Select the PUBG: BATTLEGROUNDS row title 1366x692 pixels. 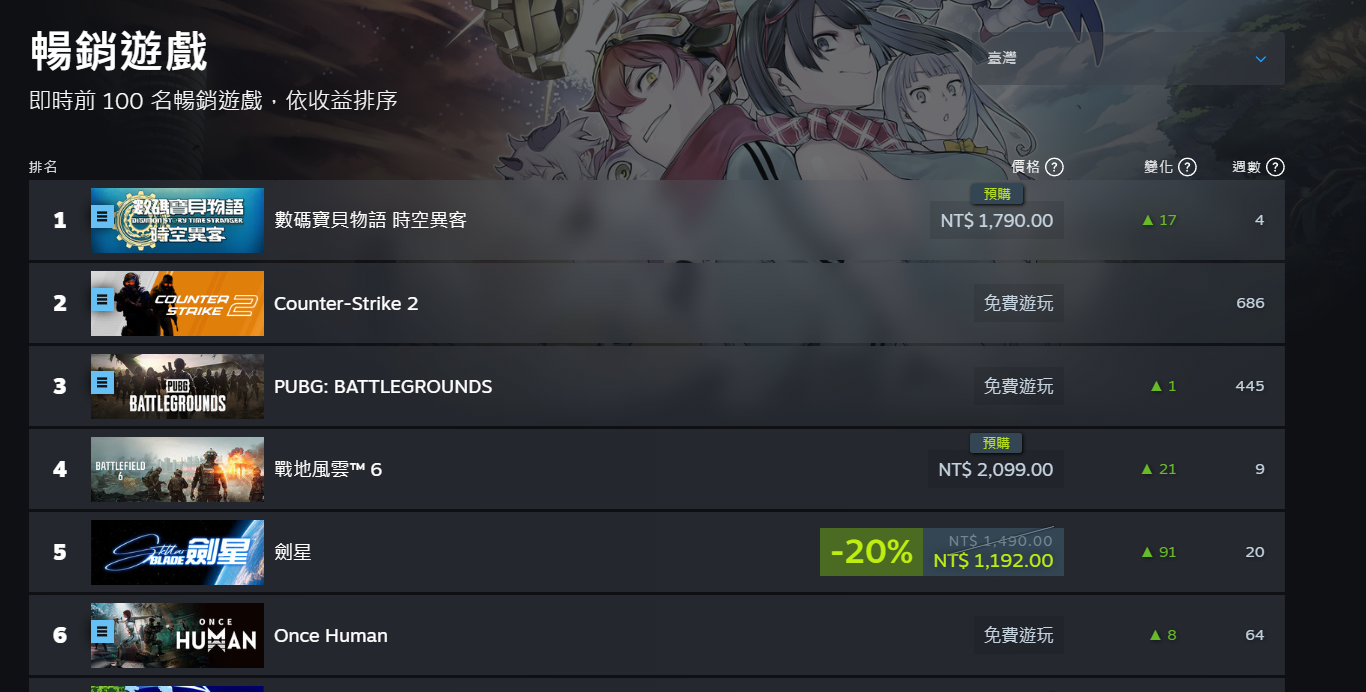[x=383, y=386]
